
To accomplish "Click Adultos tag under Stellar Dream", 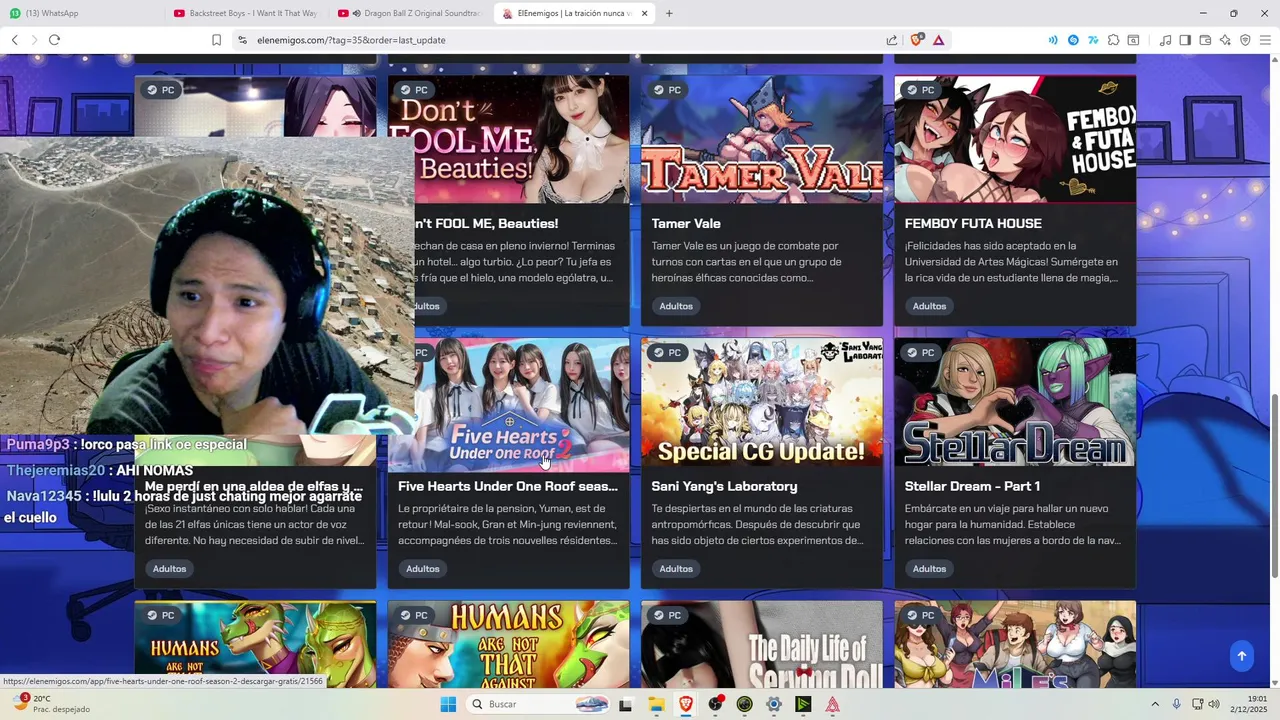I will pos(929,569).
